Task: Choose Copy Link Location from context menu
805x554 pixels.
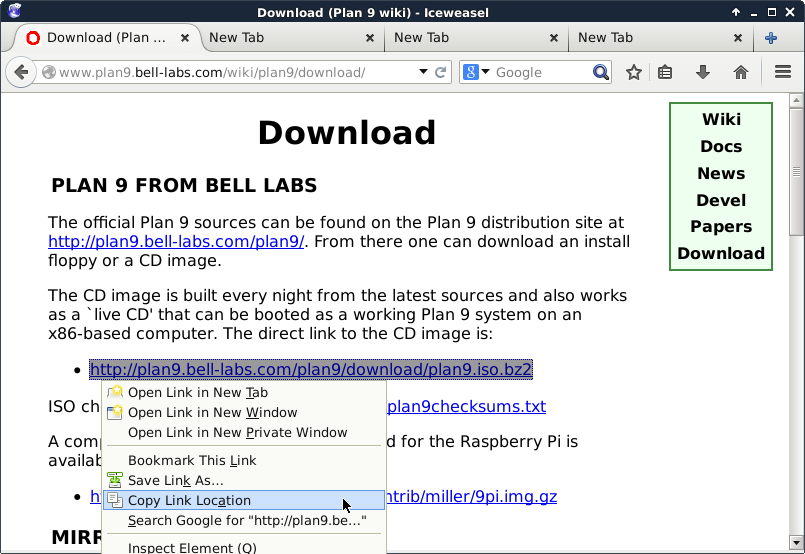Action: pos(189,500)
